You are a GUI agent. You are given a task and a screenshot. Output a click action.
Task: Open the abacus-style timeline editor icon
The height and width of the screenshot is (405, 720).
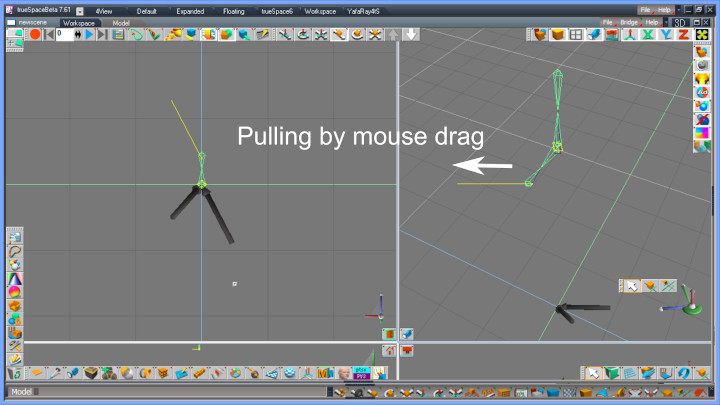pyautogui.click(x=118, y=34)
